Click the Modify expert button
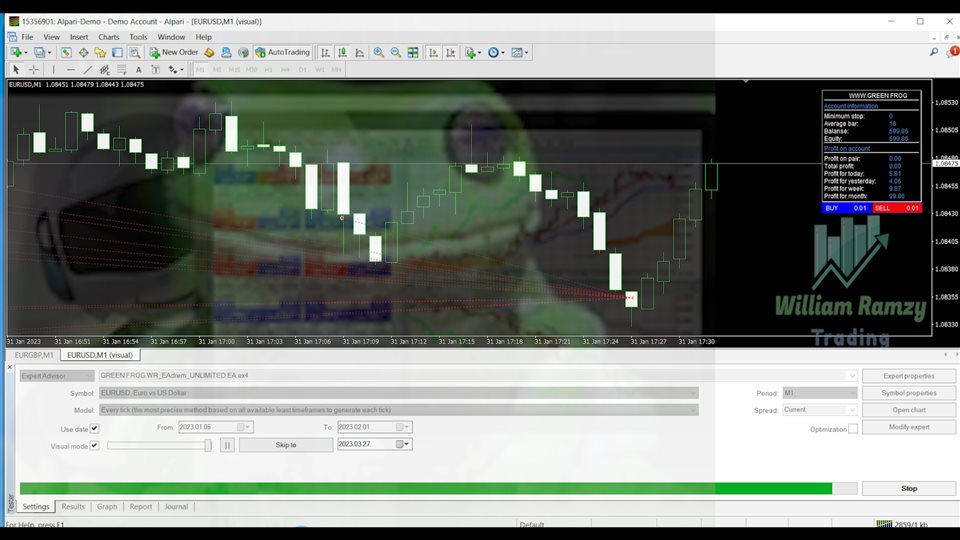Screen dimensions: 960x540 (909, 427)
